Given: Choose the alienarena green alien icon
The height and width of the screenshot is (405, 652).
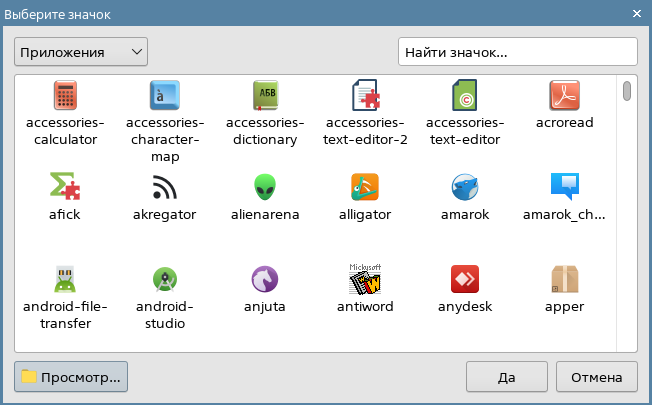Looking at the screenshot, I should (x=265, y=187).
